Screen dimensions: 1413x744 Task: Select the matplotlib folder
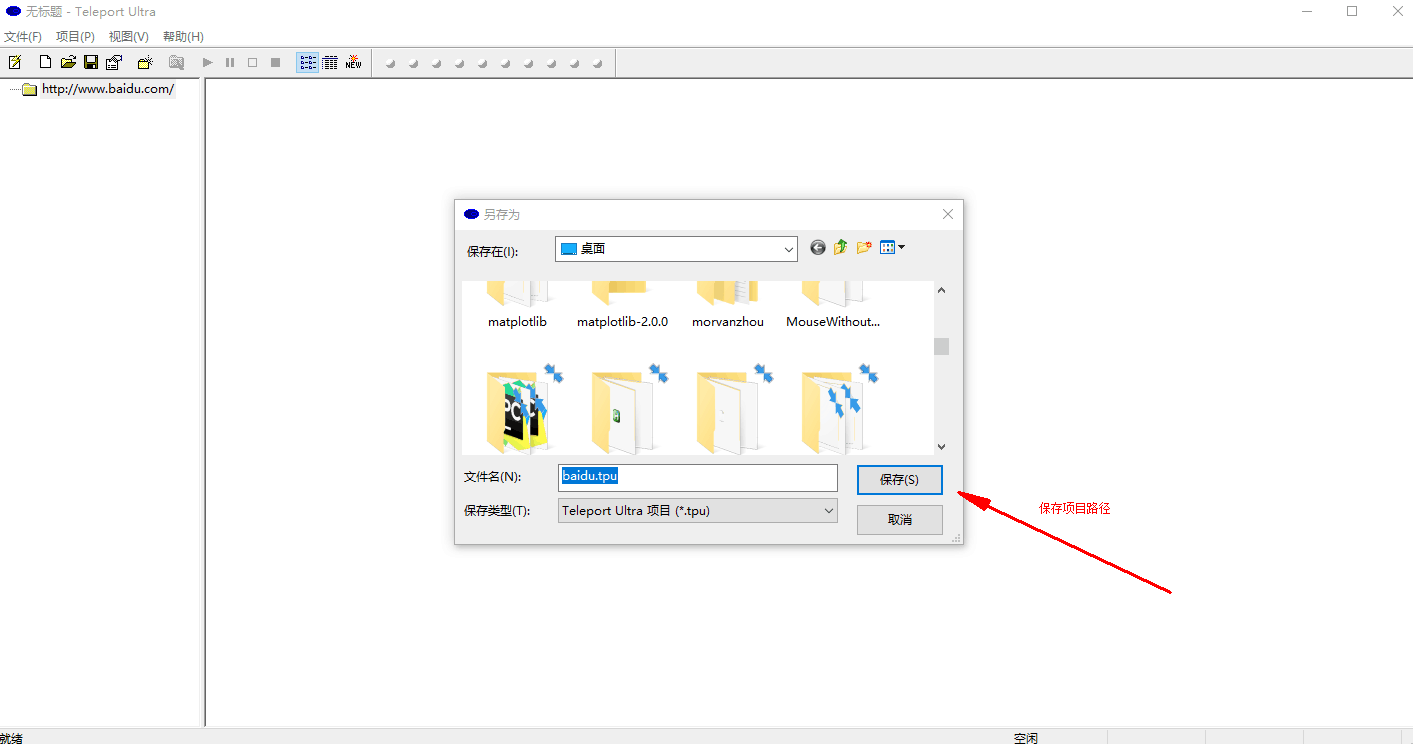pos(517,305)
